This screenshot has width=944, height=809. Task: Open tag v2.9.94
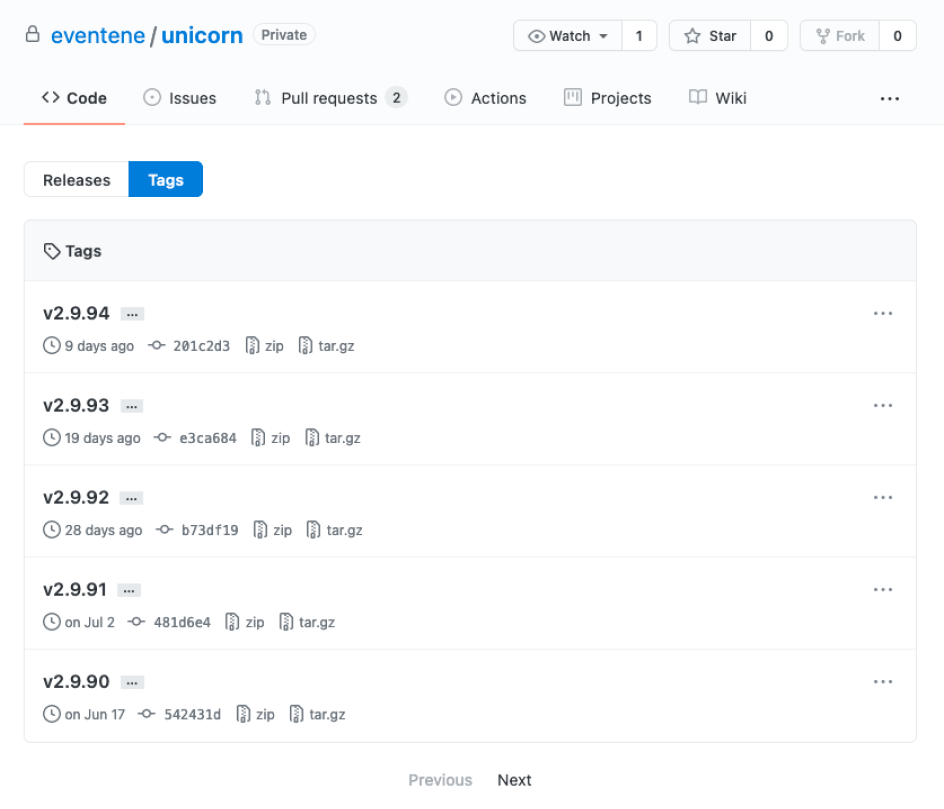[x=76, y=313]
